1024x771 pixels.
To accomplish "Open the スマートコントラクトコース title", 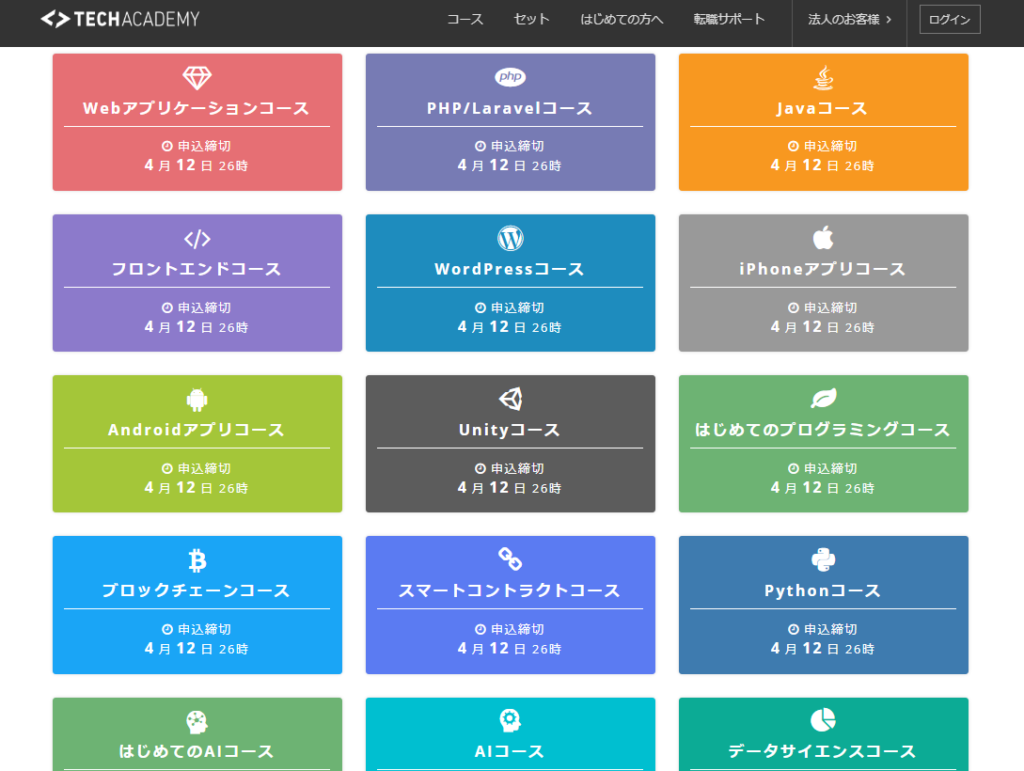I will [510, 591].
